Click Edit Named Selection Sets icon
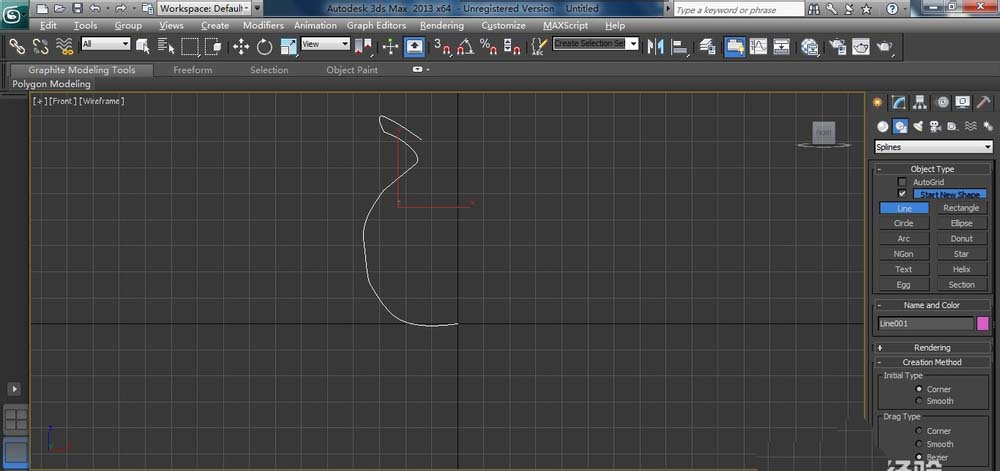The image size is (1000, 471). click(x=540, y=46)
